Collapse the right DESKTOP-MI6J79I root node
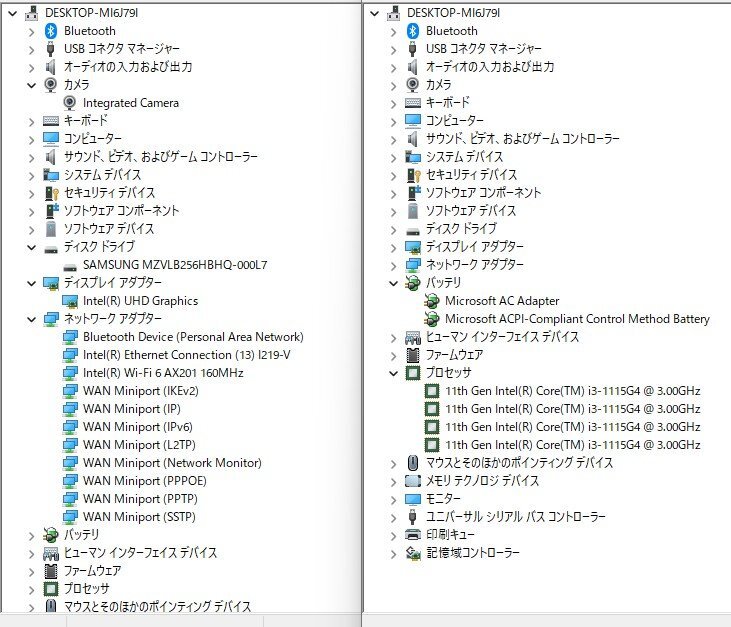The image size is (731, 627). tap(374, 14)
